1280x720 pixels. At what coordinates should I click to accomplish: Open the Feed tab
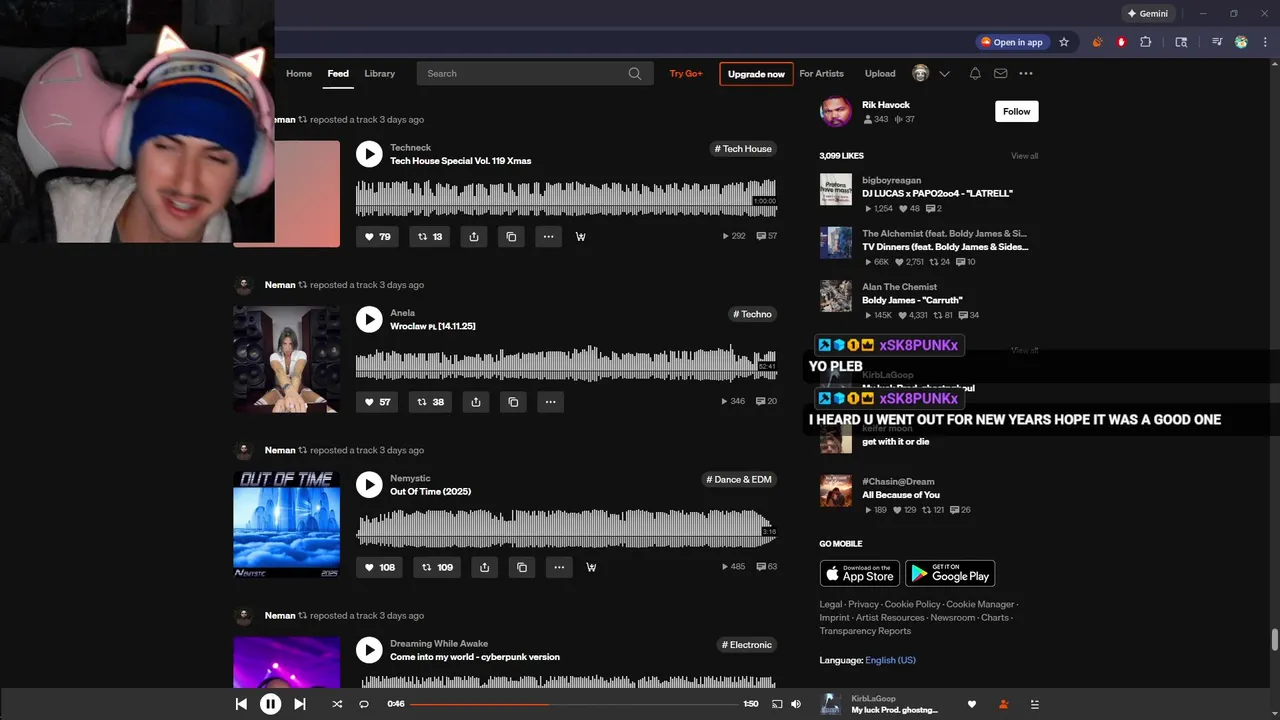pyautogui.click(x=338, y=73)
